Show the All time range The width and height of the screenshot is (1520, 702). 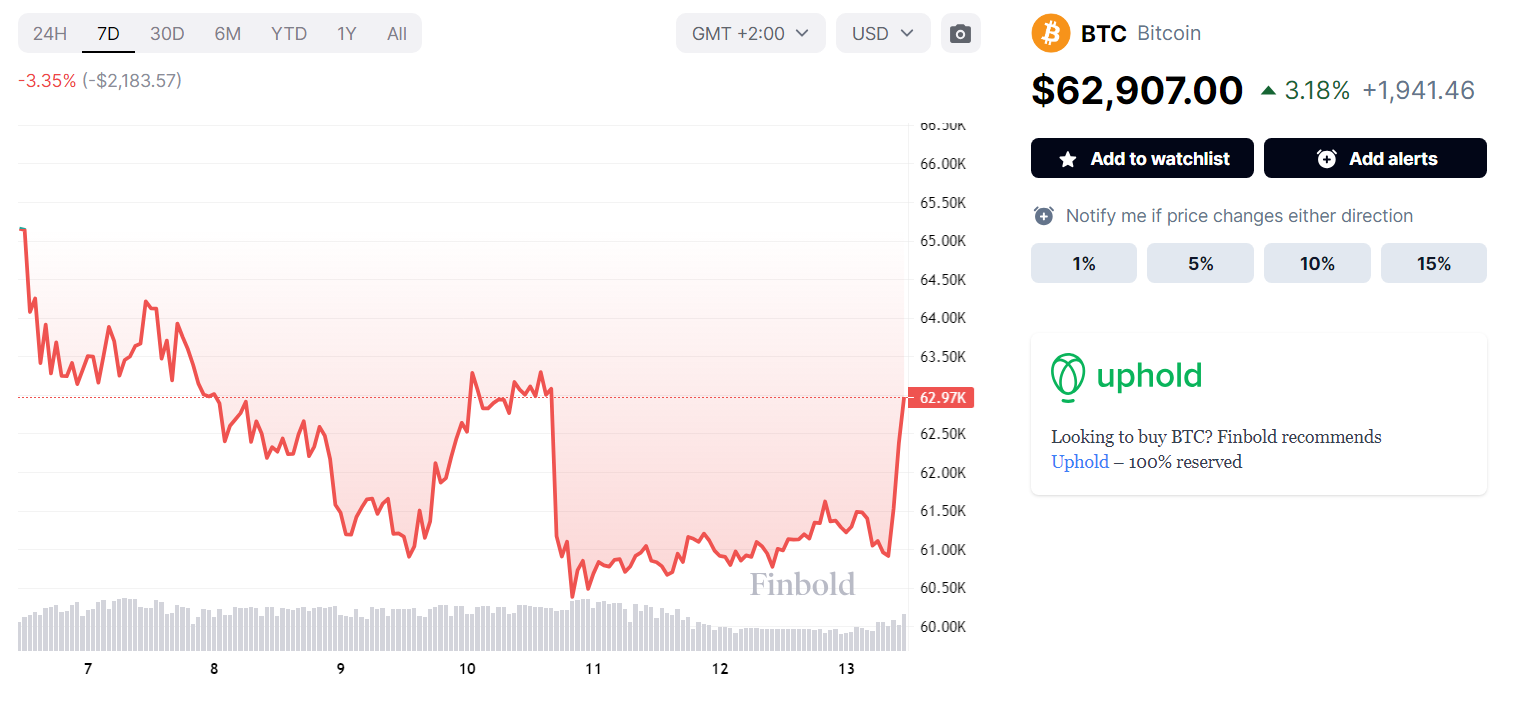click(x=397, y=34)
